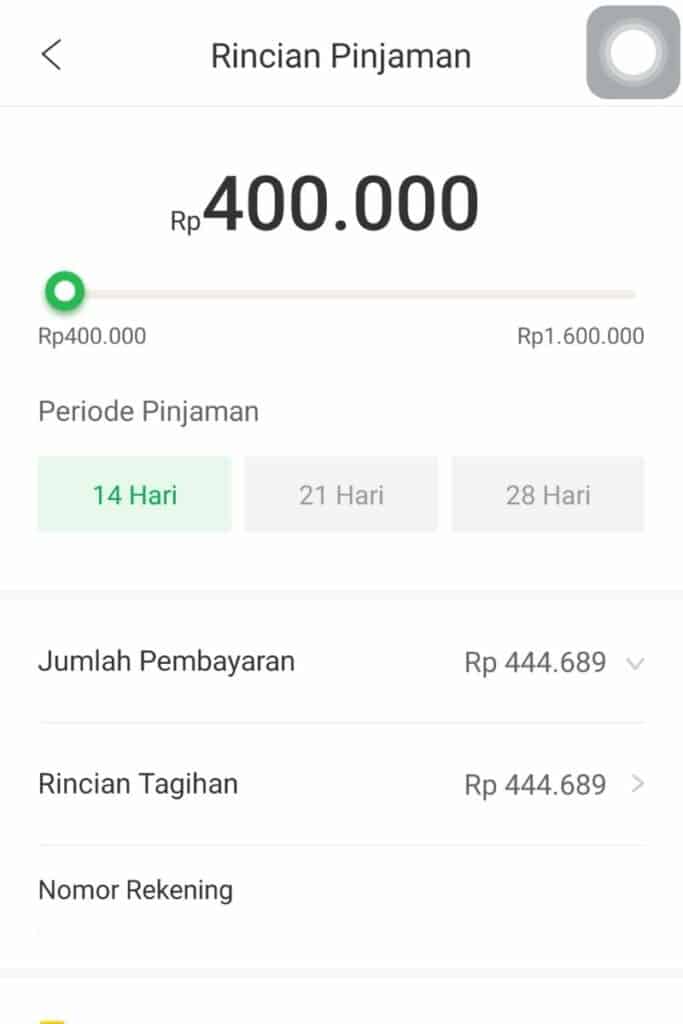Select the Periode Pinjaman section header
The image size is (683, 1024).
(x=148, y=411)
